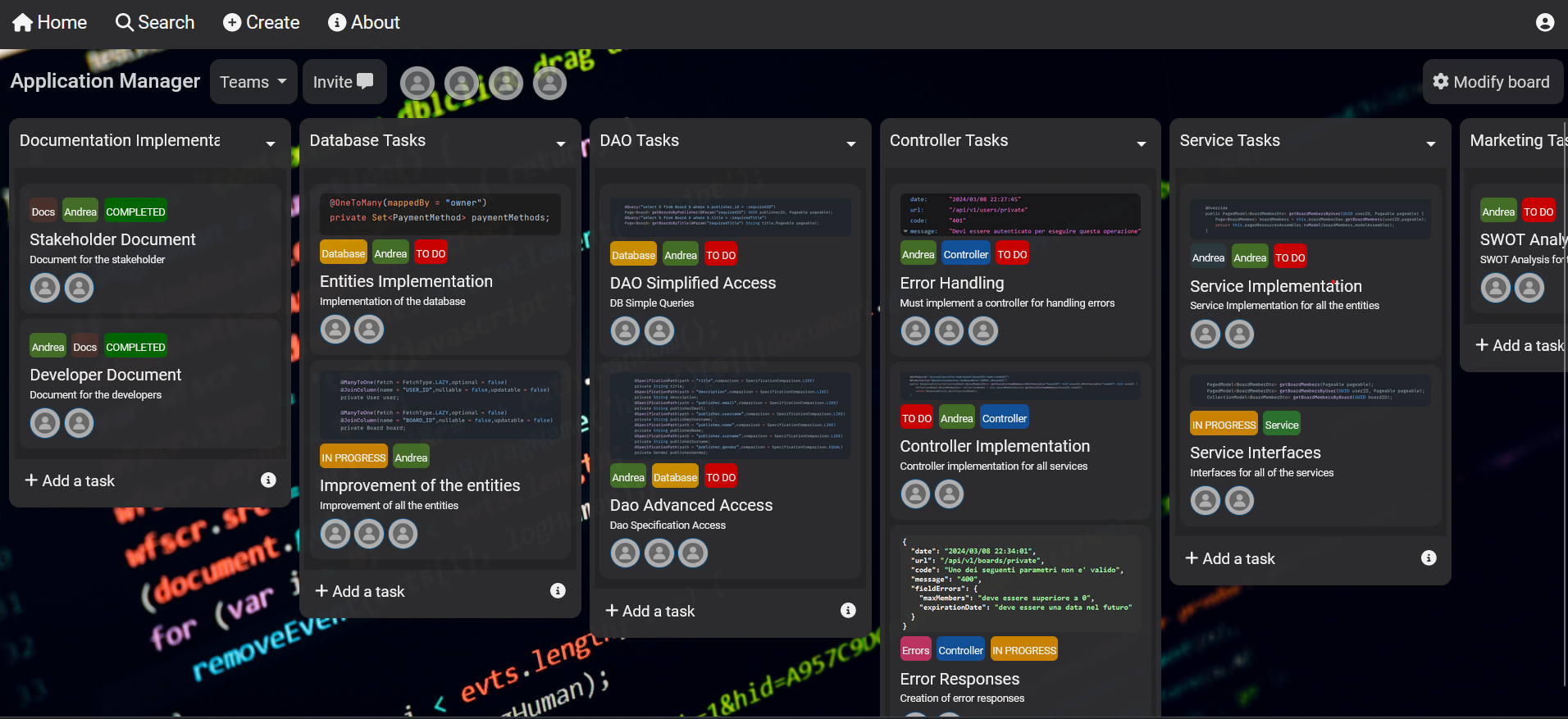Open code thumbnail on Entities Implementation card
Image resolution: width=1568 pixels, height=719 pixels.
[x=440, y=214]
